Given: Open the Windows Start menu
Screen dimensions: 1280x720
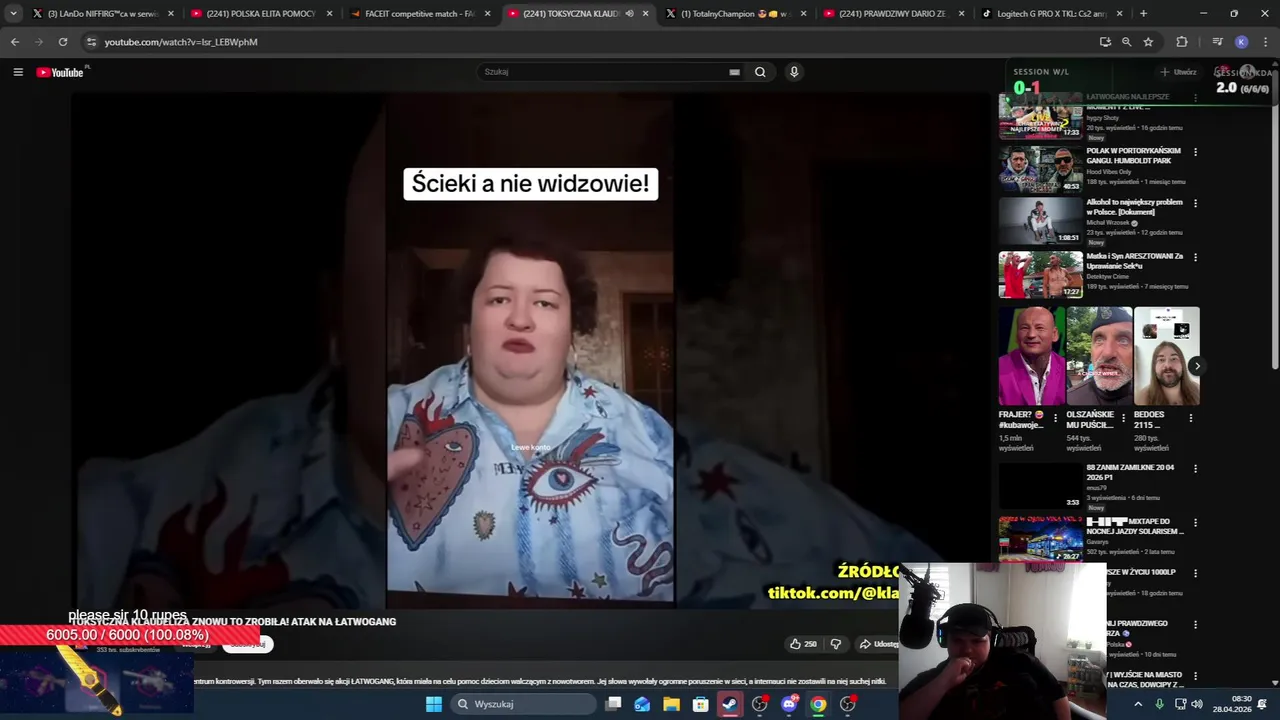Looking at the screenshot, I should (434, 704).
